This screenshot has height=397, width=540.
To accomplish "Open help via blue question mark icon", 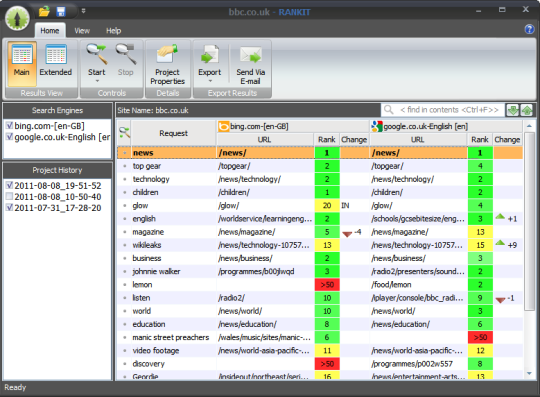I will tap(529, 29).
